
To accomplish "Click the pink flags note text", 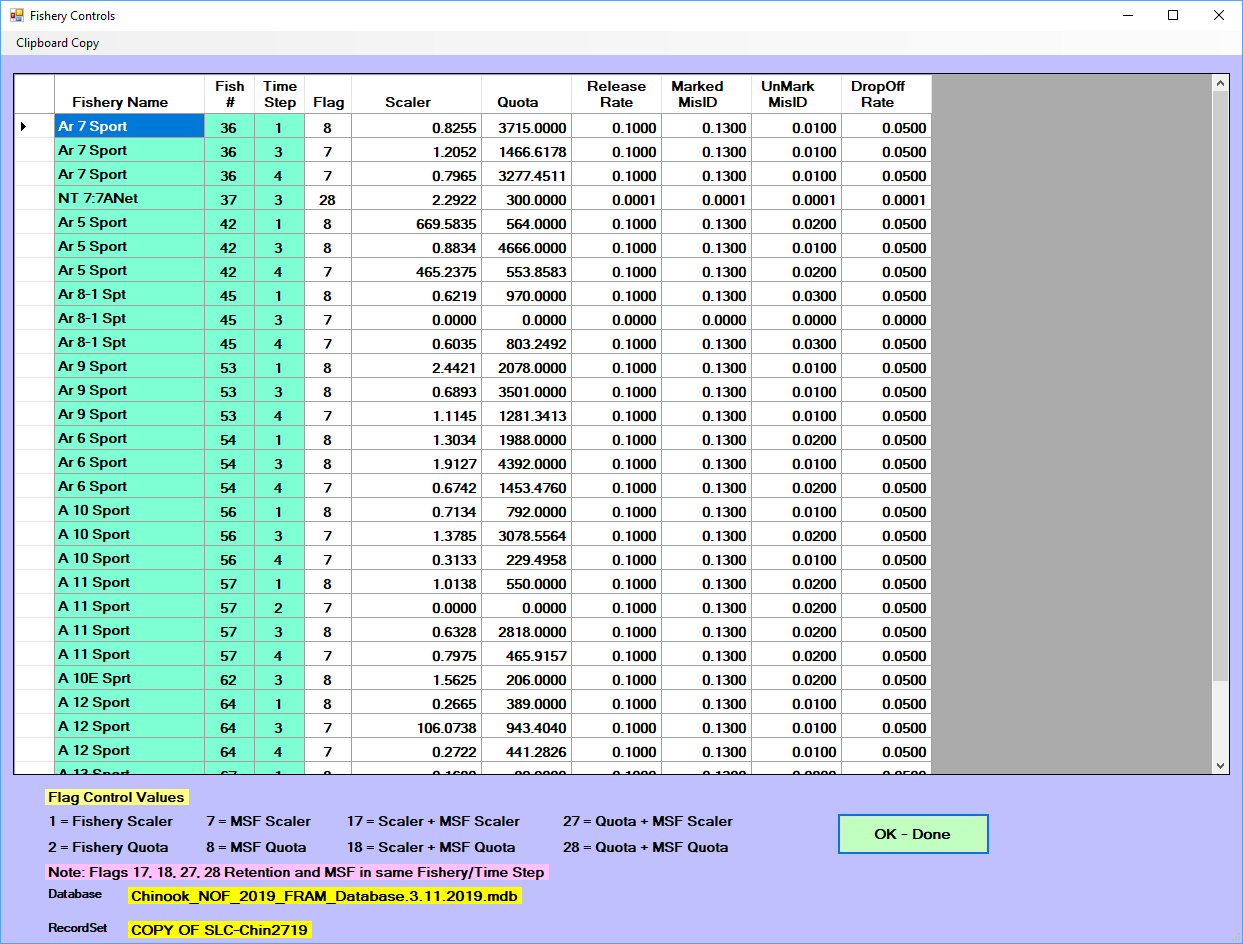I will pyautogui.click(x=296, y=872).
